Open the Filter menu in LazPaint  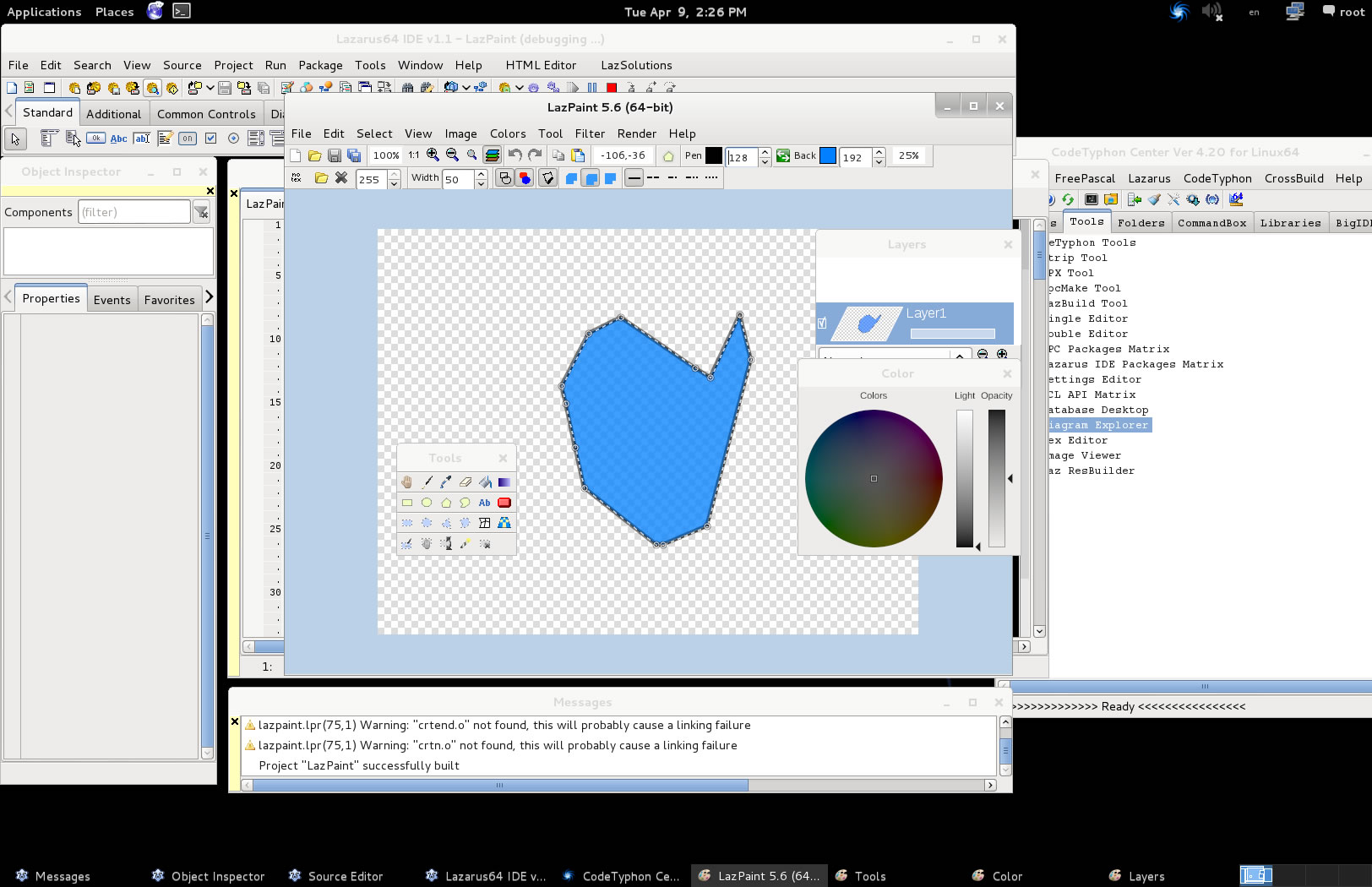coord(590,133)
